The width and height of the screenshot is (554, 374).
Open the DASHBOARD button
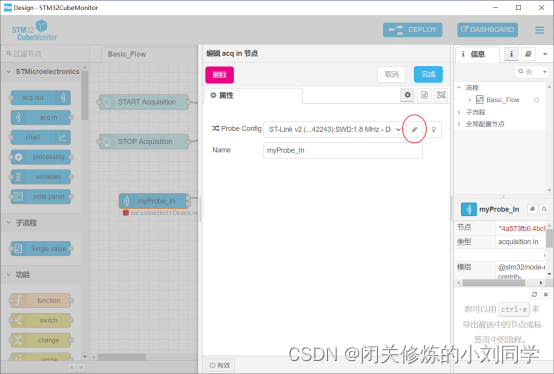tap(488, 30)
